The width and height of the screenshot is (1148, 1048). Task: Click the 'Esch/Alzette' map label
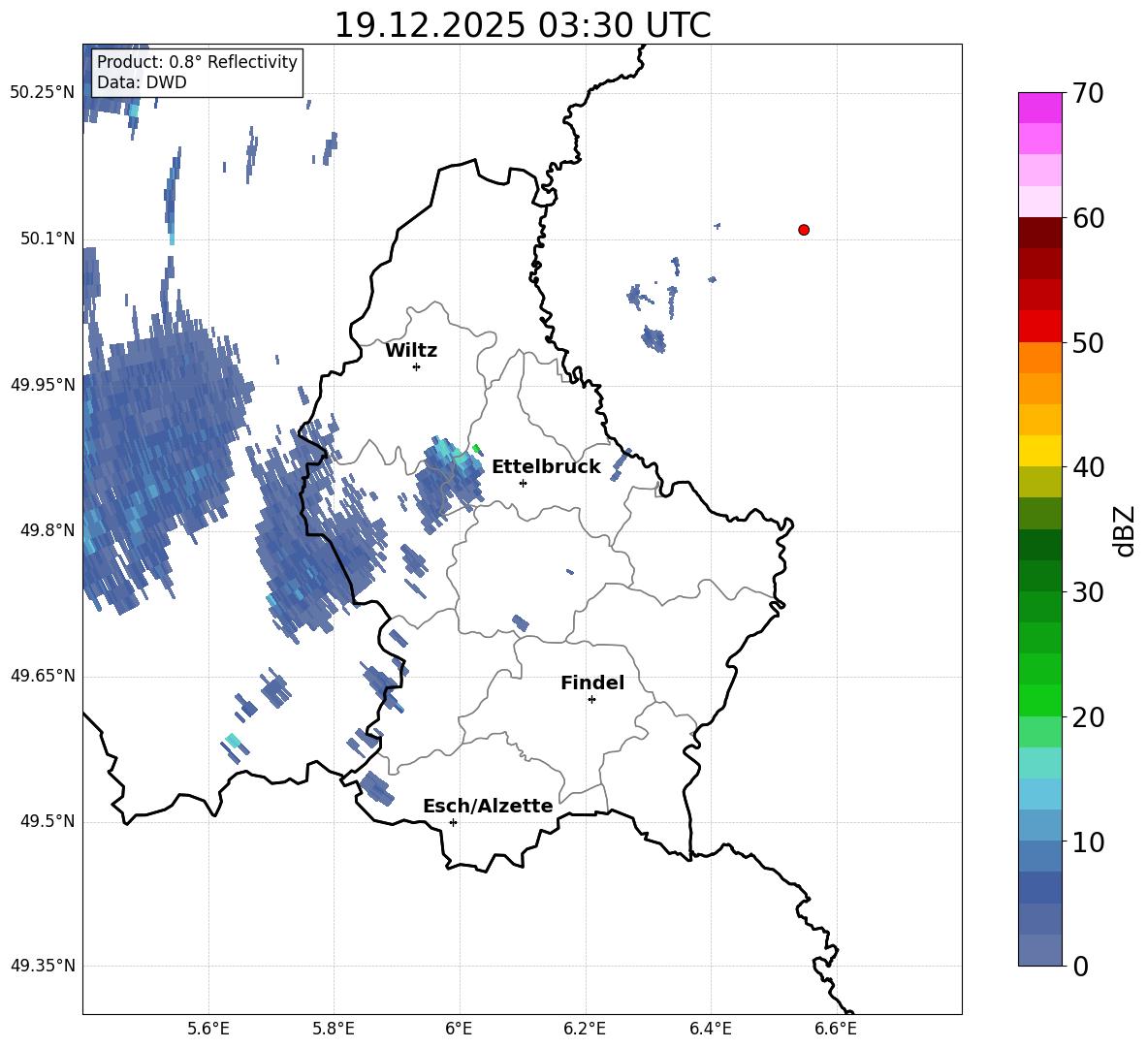pos(488,806)
